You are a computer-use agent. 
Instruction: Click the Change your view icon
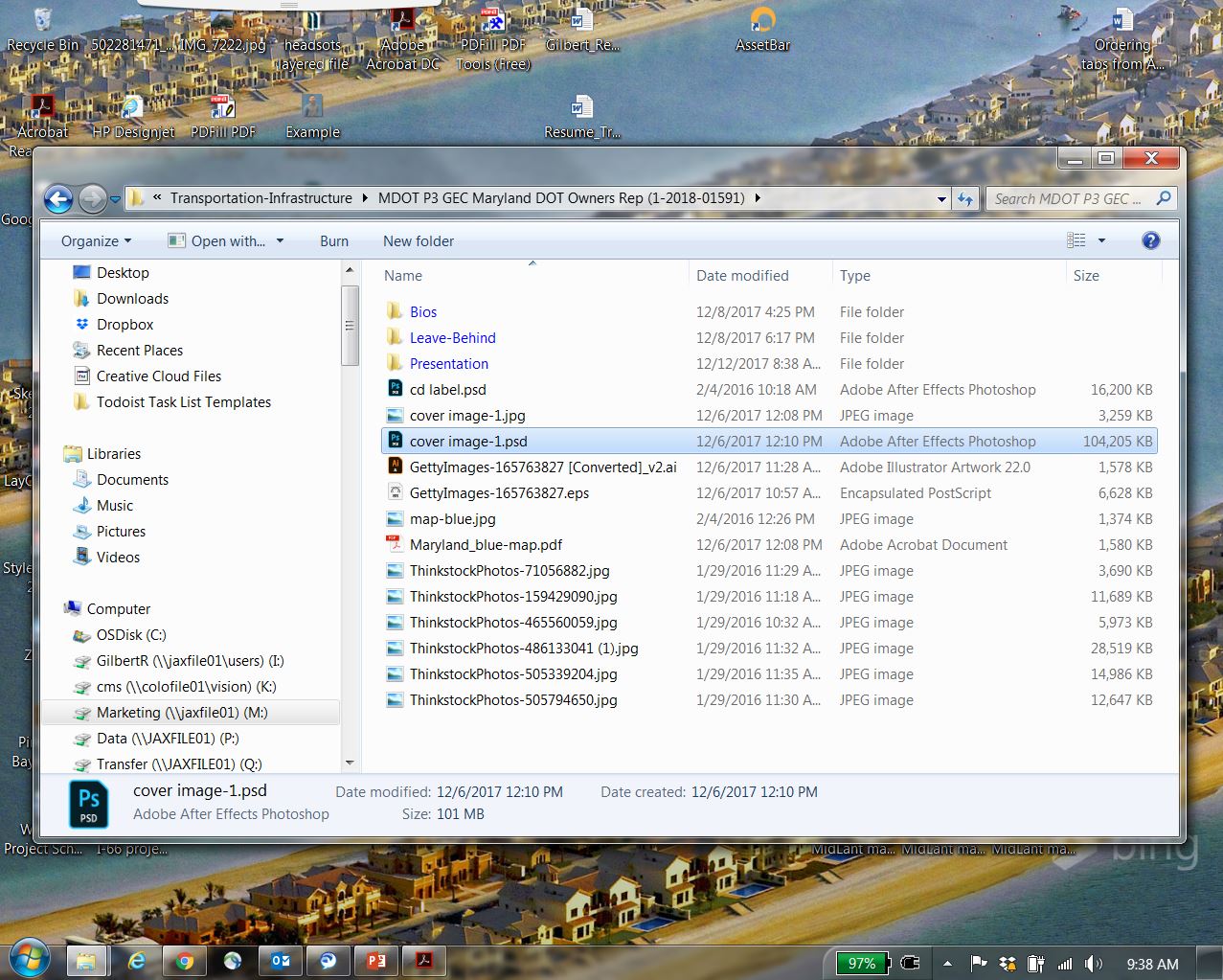pos(1076,240)
